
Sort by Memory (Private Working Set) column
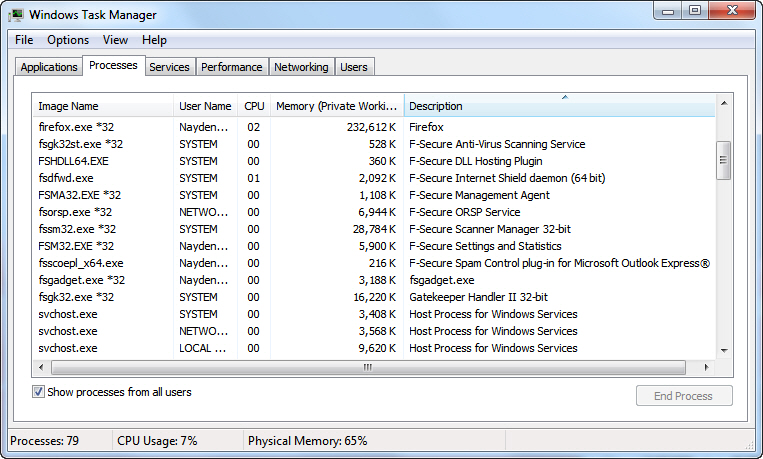[336, 106]
